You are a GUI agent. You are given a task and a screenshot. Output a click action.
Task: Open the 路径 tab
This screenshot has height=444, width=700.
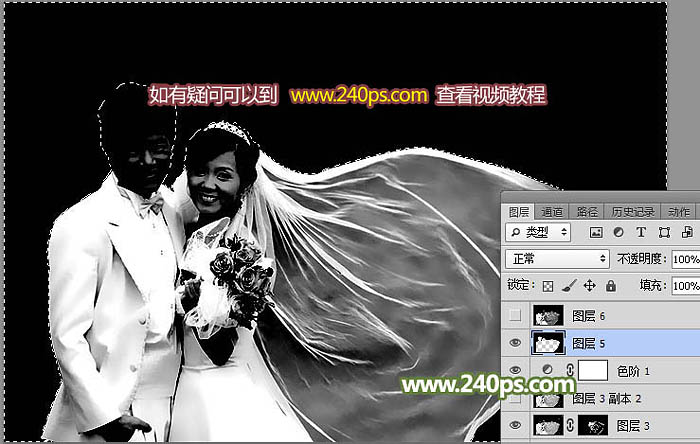[587, 212]
